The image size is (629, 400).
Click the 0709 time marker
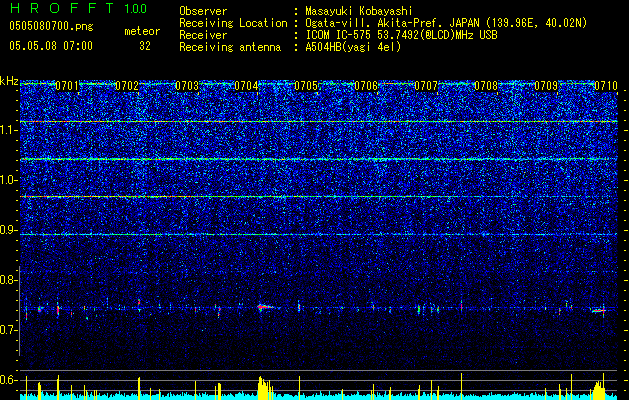(x=546, y=86)
